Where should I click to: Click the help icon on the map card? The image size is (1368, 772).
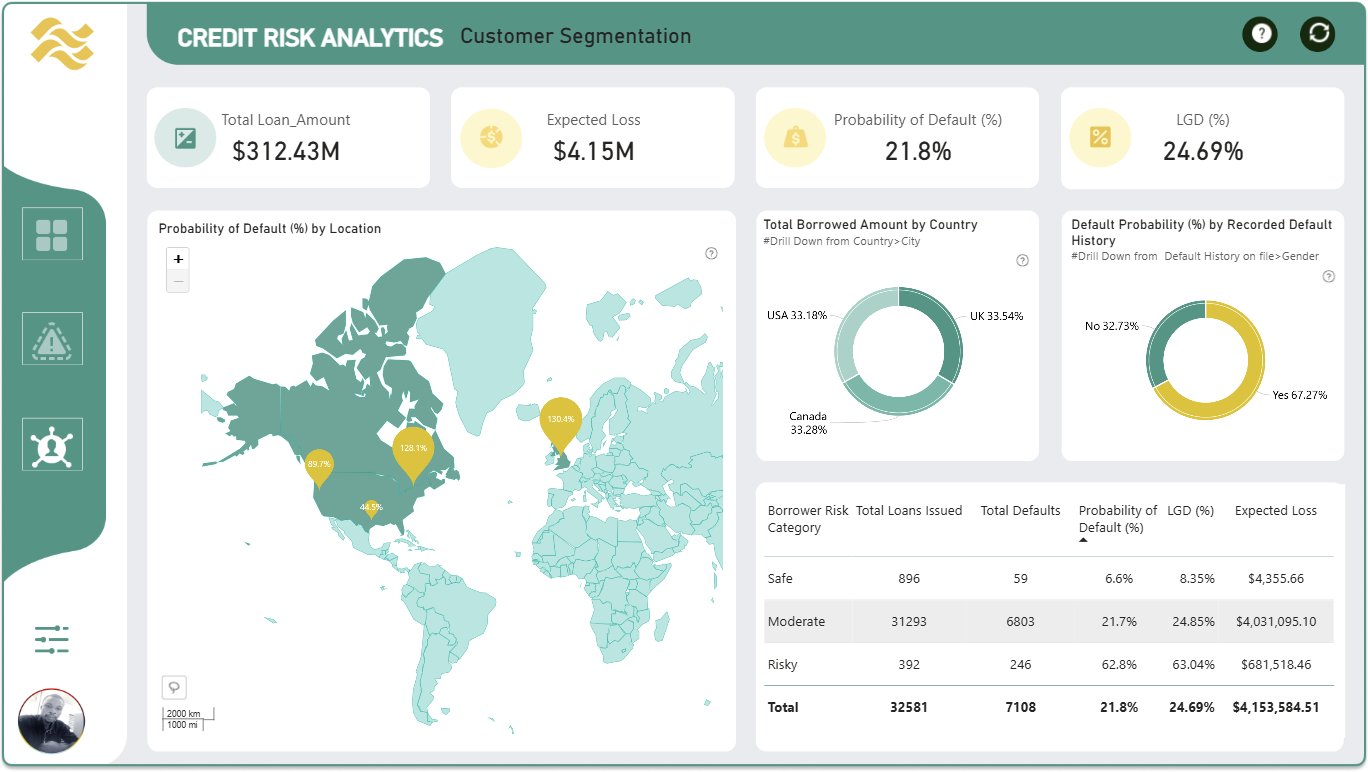[711, 253]
